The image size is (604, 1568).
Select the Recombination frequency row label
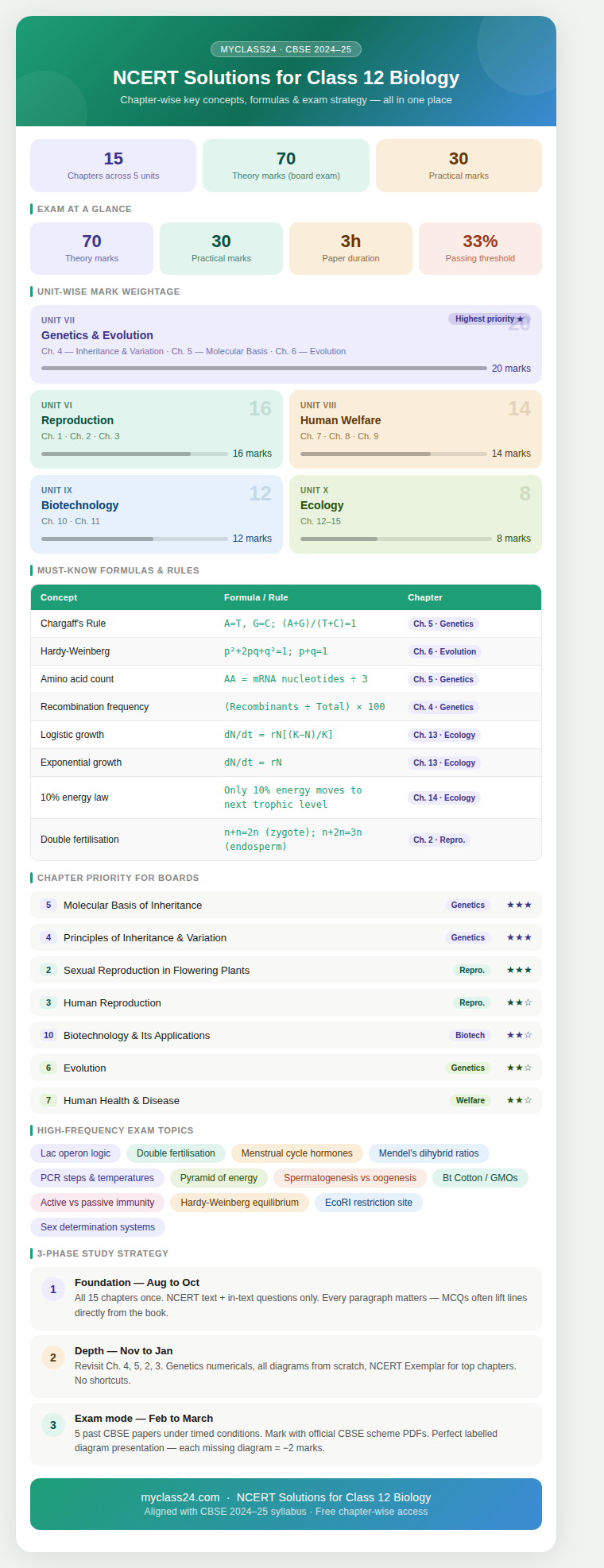click(x=95, y=707)
